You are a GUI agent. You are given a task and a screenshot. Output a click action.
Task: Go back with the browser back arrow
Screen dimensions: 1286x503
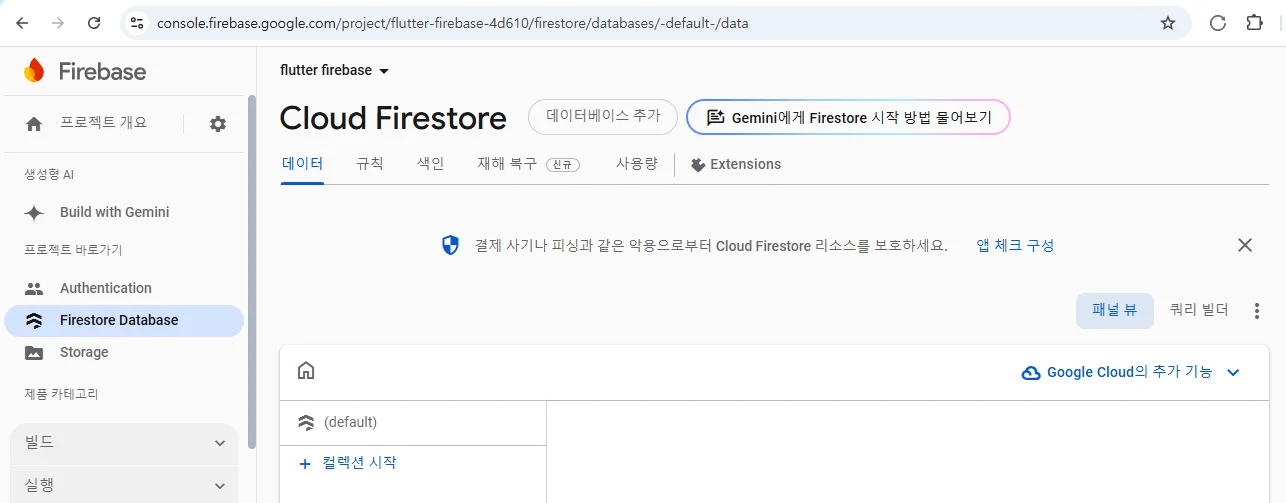[23, 22]
